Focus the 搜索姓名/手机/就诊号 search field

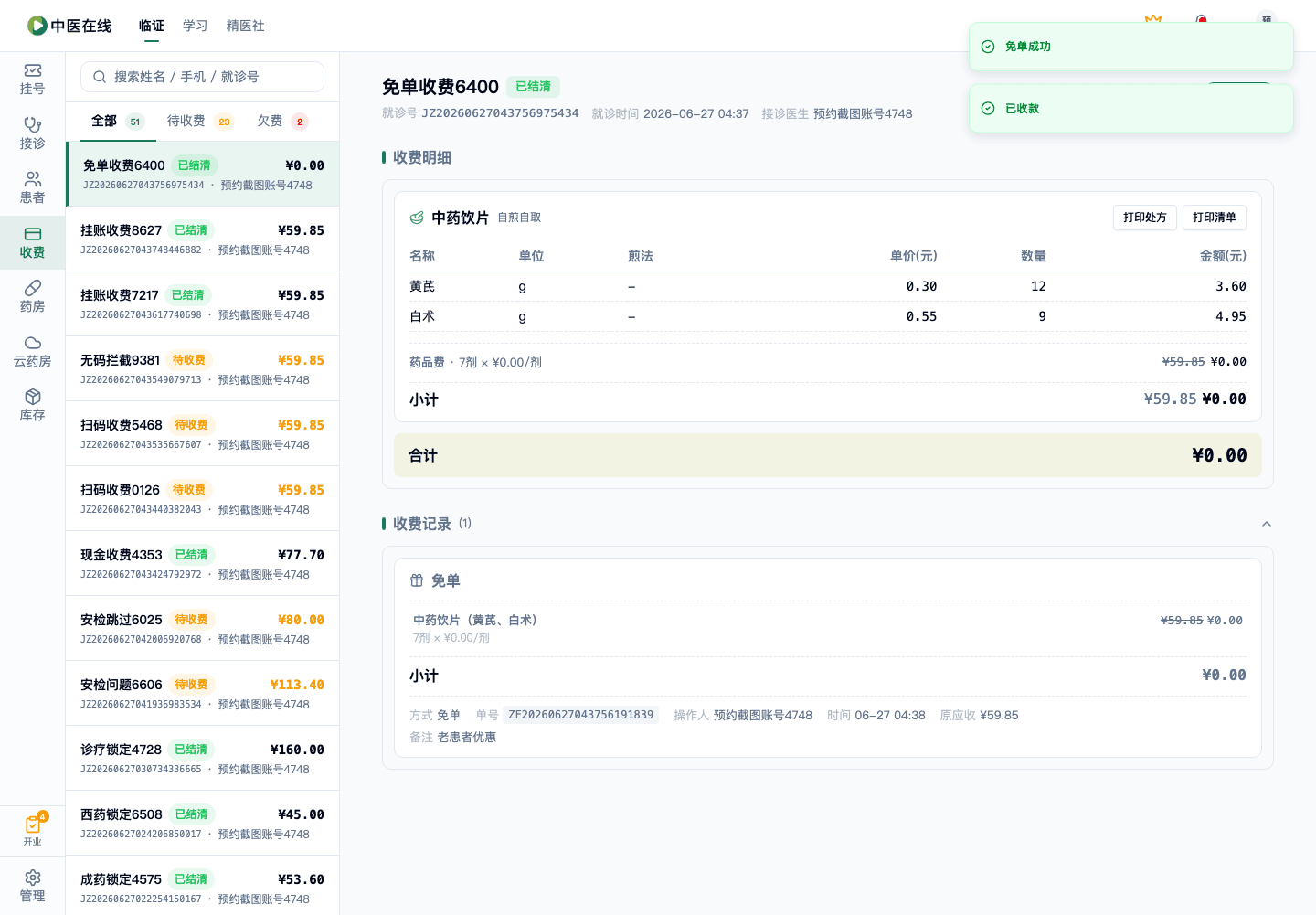click(x=202, y=77)
